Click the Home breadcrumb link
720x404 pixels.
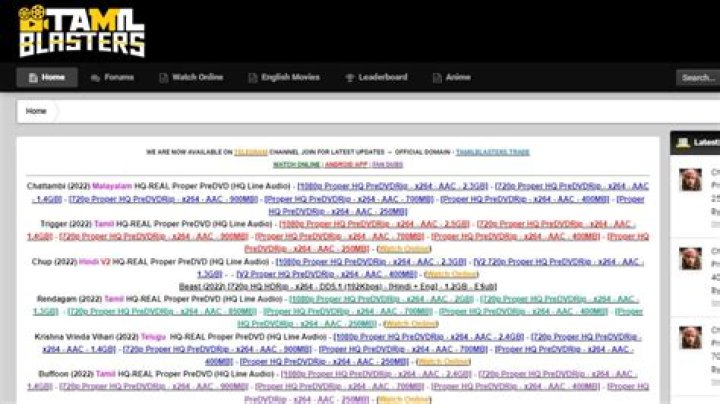pos(36,111)
